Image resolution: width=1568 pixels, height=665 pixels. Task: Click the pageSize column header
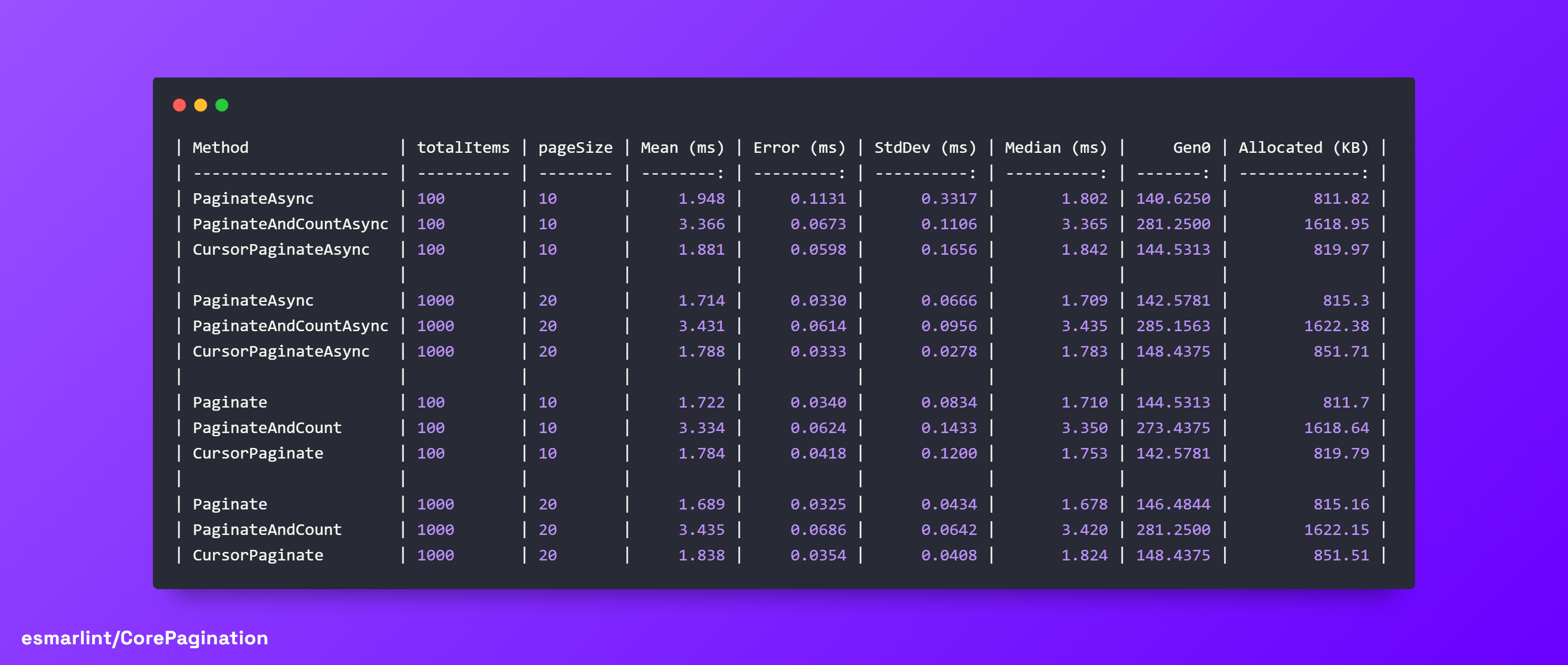575,148
